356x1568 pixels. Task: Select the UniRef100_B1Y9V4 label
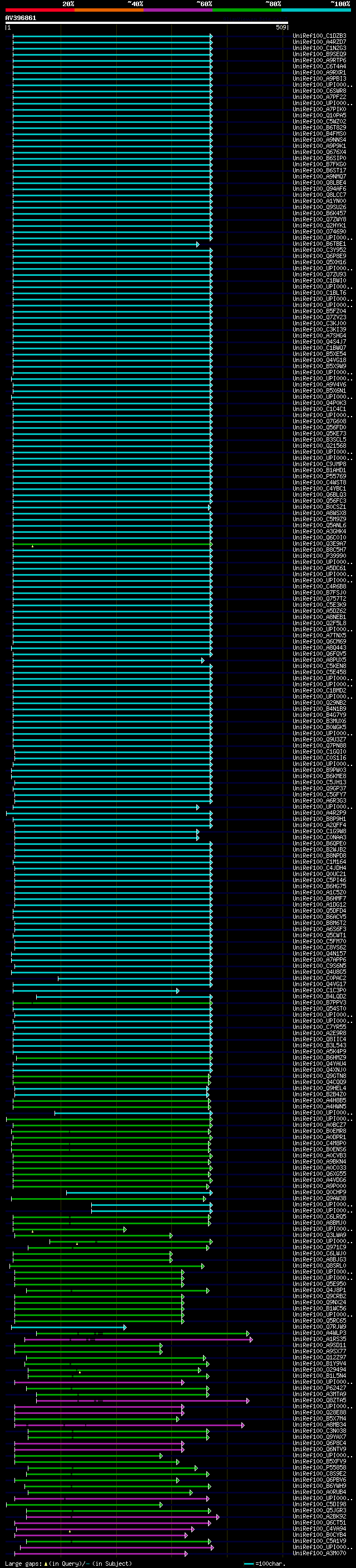point(319,1364)
